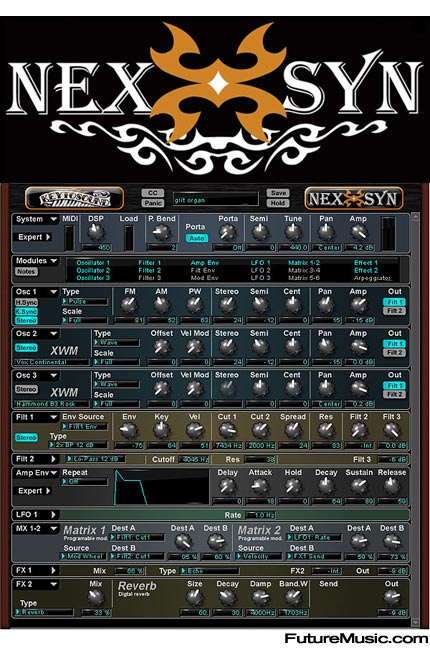The image size is (430, 658).
Task: Expand the Filt 2 section arrow
Action: [53, 459]
